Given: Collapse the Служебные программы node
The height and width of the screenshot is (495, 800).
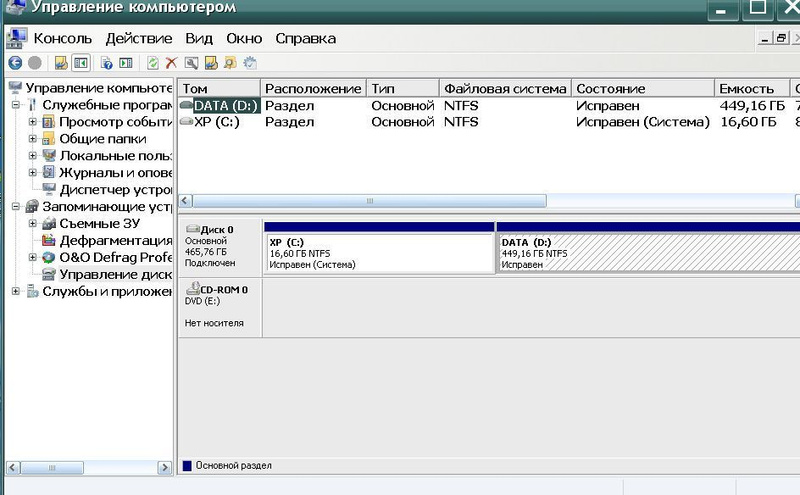Looking at the screenshot, I should click(x=16, y=105).
